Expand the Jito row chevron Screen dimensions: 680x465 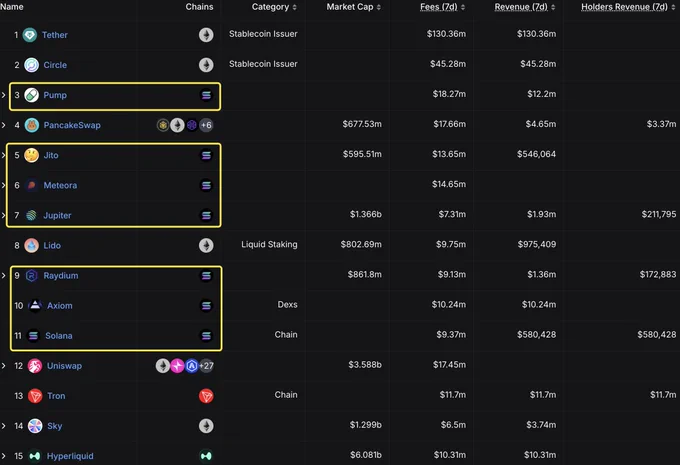(x=3, y=155)
